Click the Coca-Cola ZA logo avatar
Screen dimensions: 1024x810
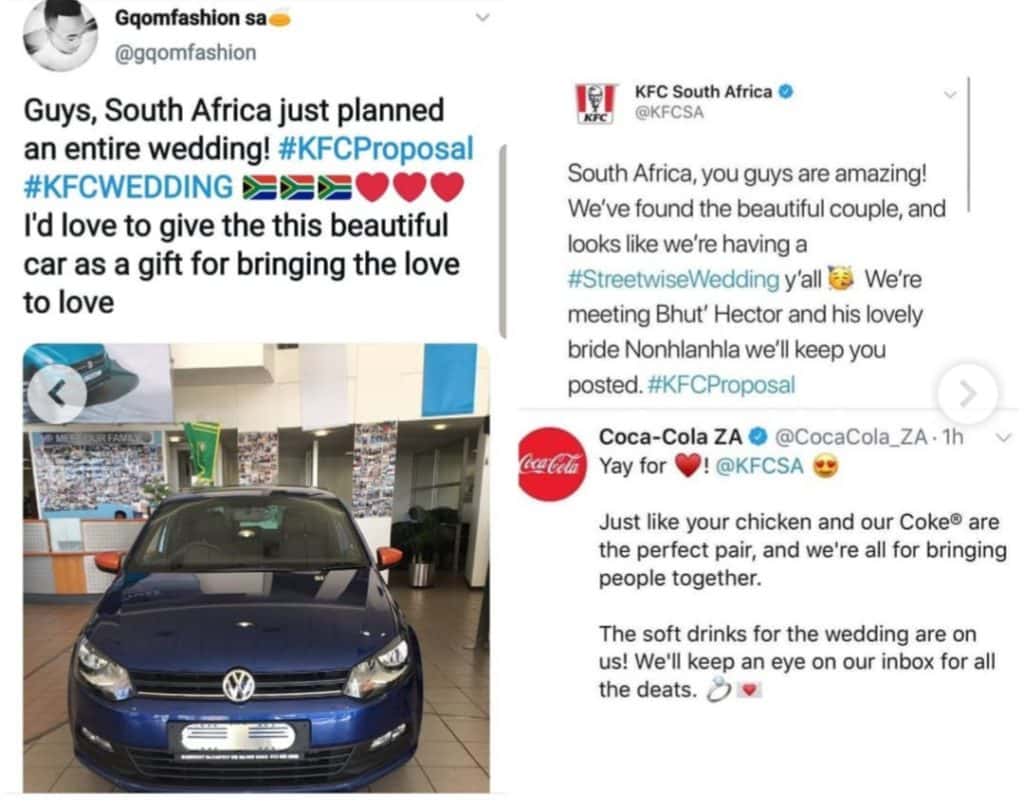click(549, 463)
